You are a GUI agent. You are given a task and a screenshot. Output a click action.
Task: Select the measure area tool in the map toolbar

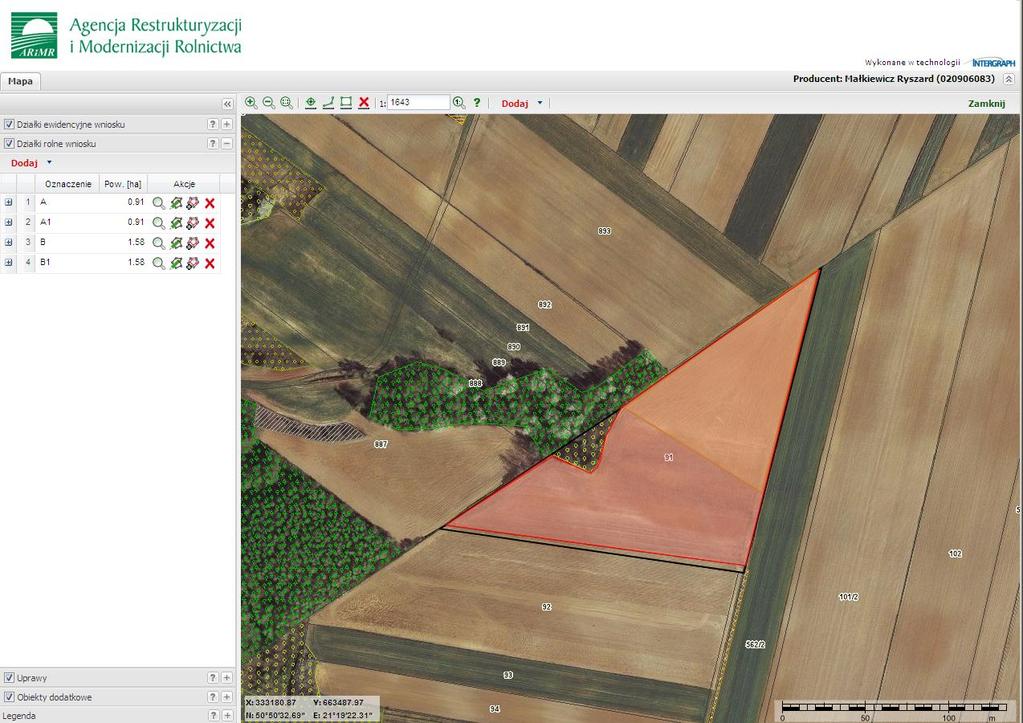click(x=346, y=102)
